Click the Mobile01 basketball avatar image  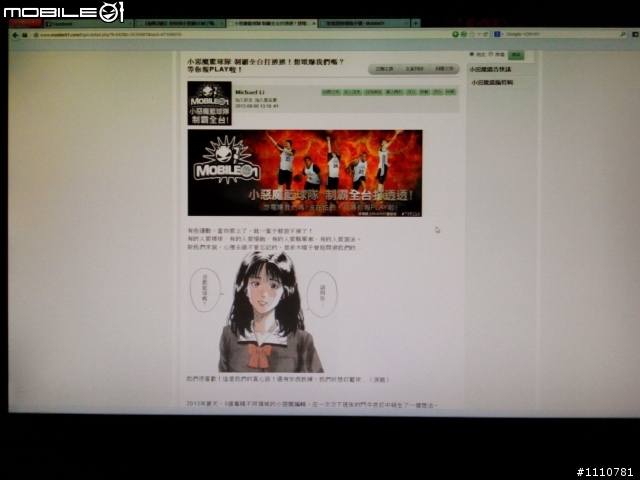click(x=209, y=103)
